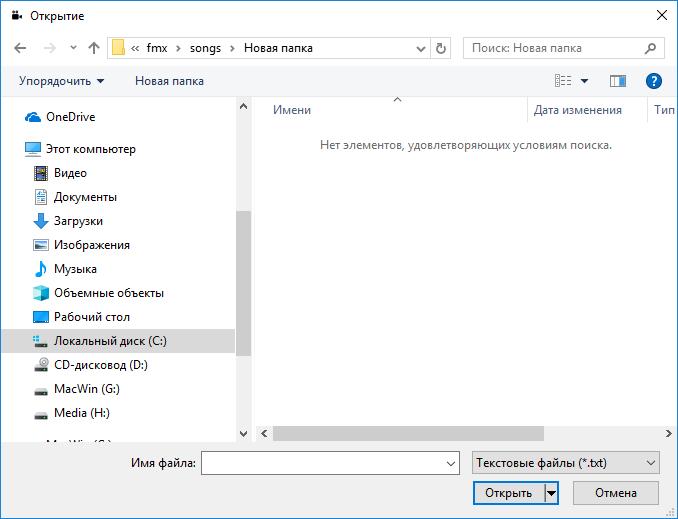Image resolution: width=678 pixels, height=519 pixels.
Task: Sort by the Имени column header
Action: tap(292, 110)
